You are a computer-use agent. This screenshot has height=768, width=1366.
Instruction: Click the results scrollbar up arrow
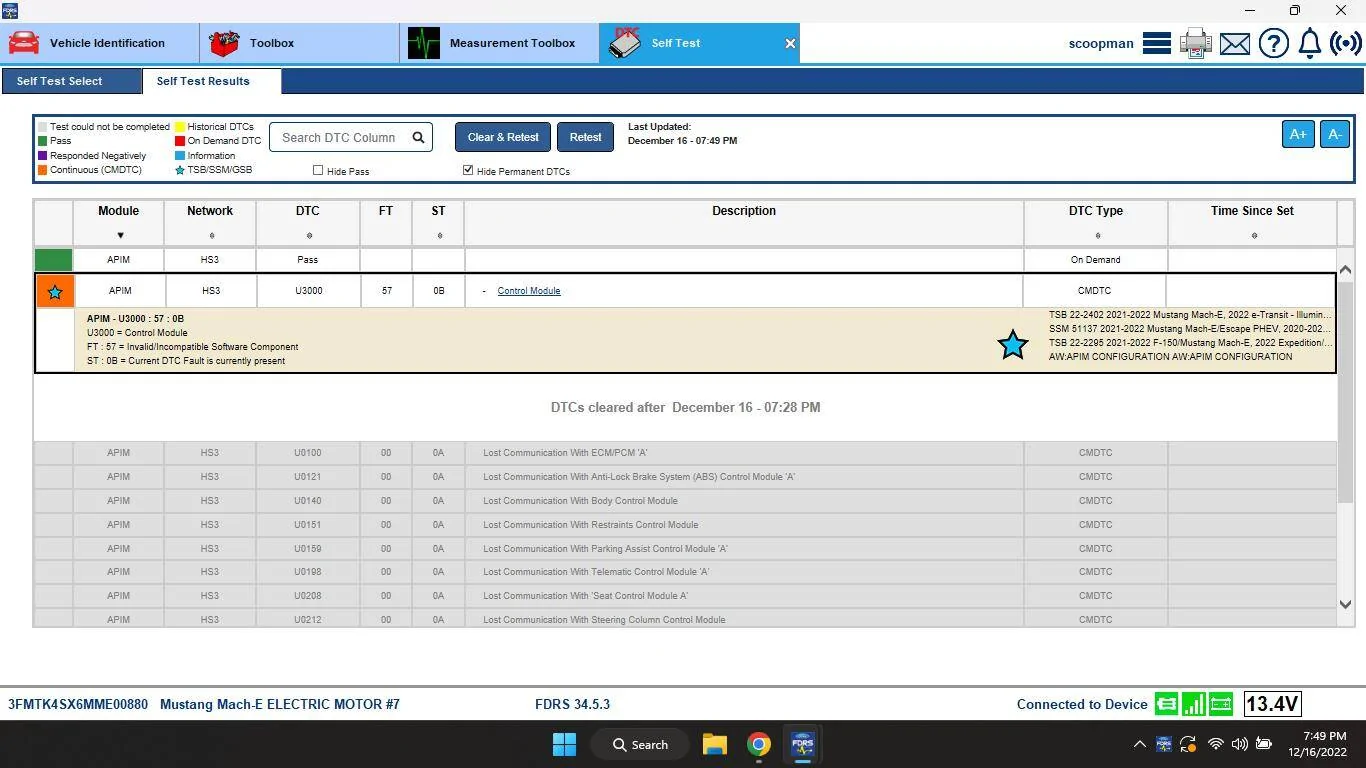1345,269
